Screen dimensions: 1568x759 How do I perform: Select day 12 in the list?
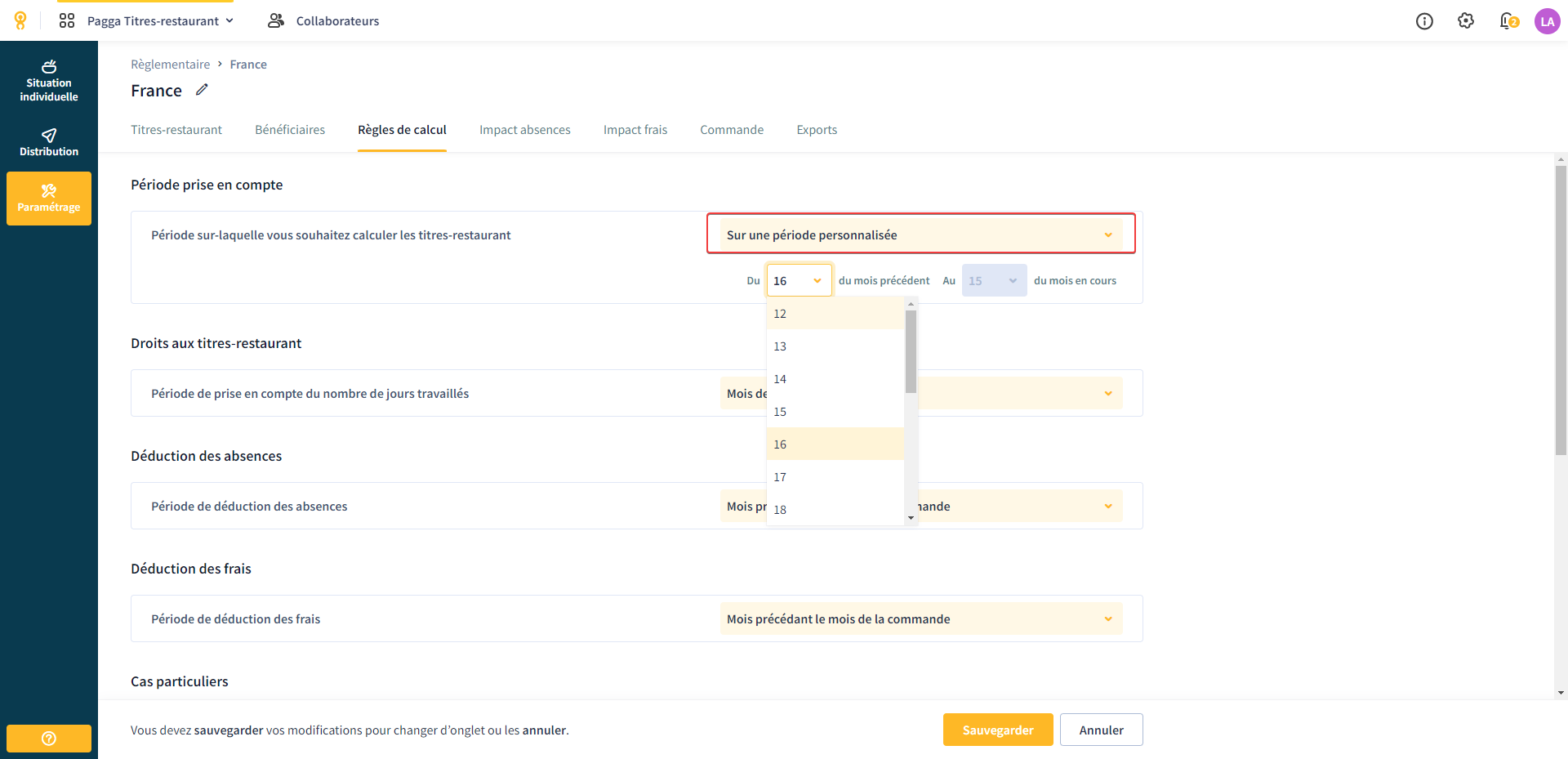835,314
